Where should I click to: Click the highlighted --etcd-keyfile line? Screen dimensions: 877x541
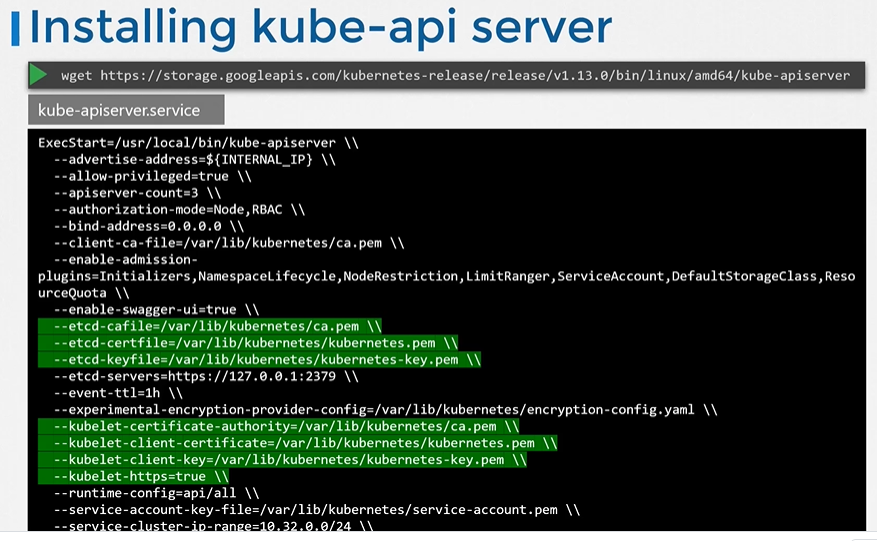(x=259, y=360)
